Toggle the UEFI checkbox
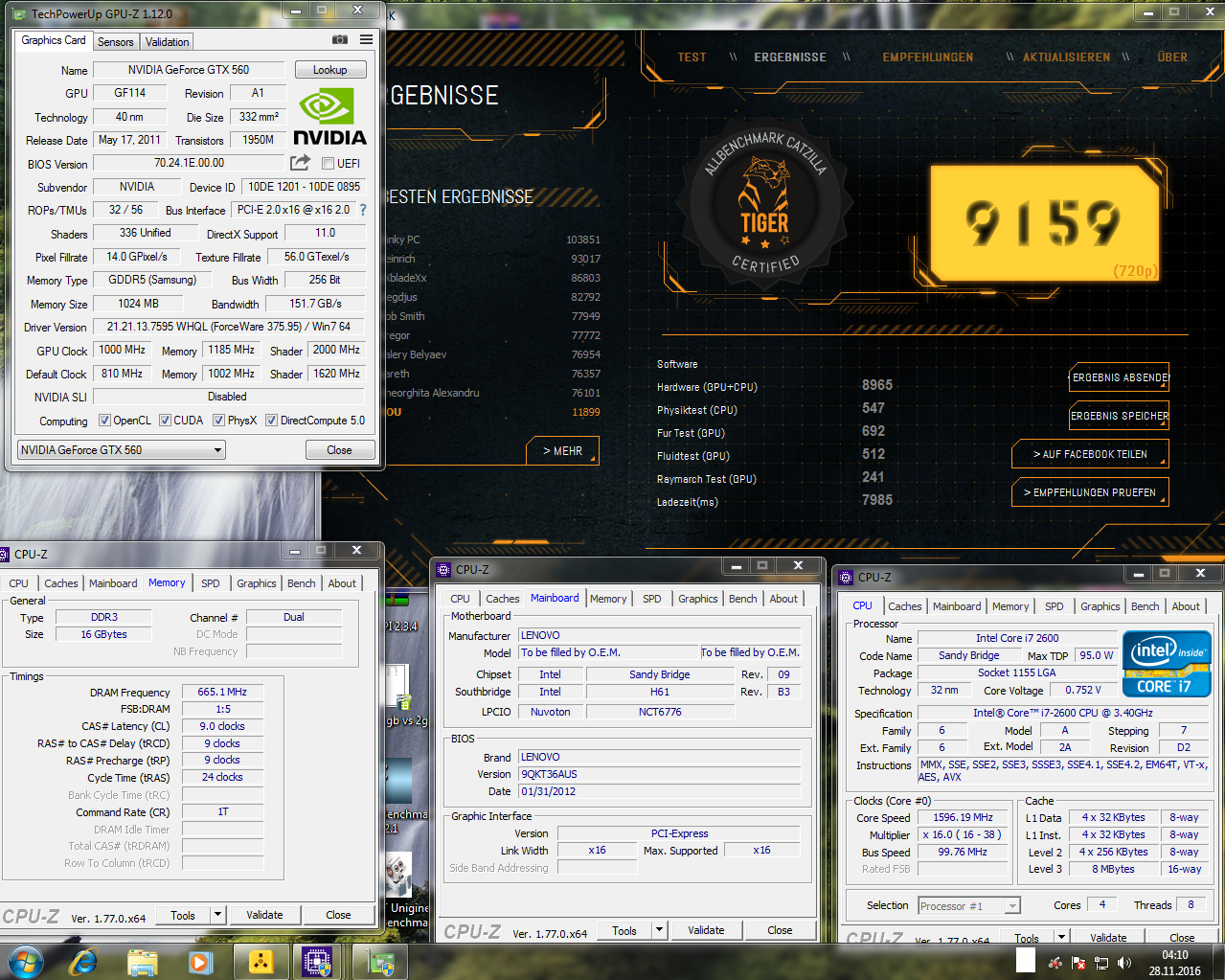This screenshot has height=980, width=1225. pyautogui.click(x=328, y=164)
